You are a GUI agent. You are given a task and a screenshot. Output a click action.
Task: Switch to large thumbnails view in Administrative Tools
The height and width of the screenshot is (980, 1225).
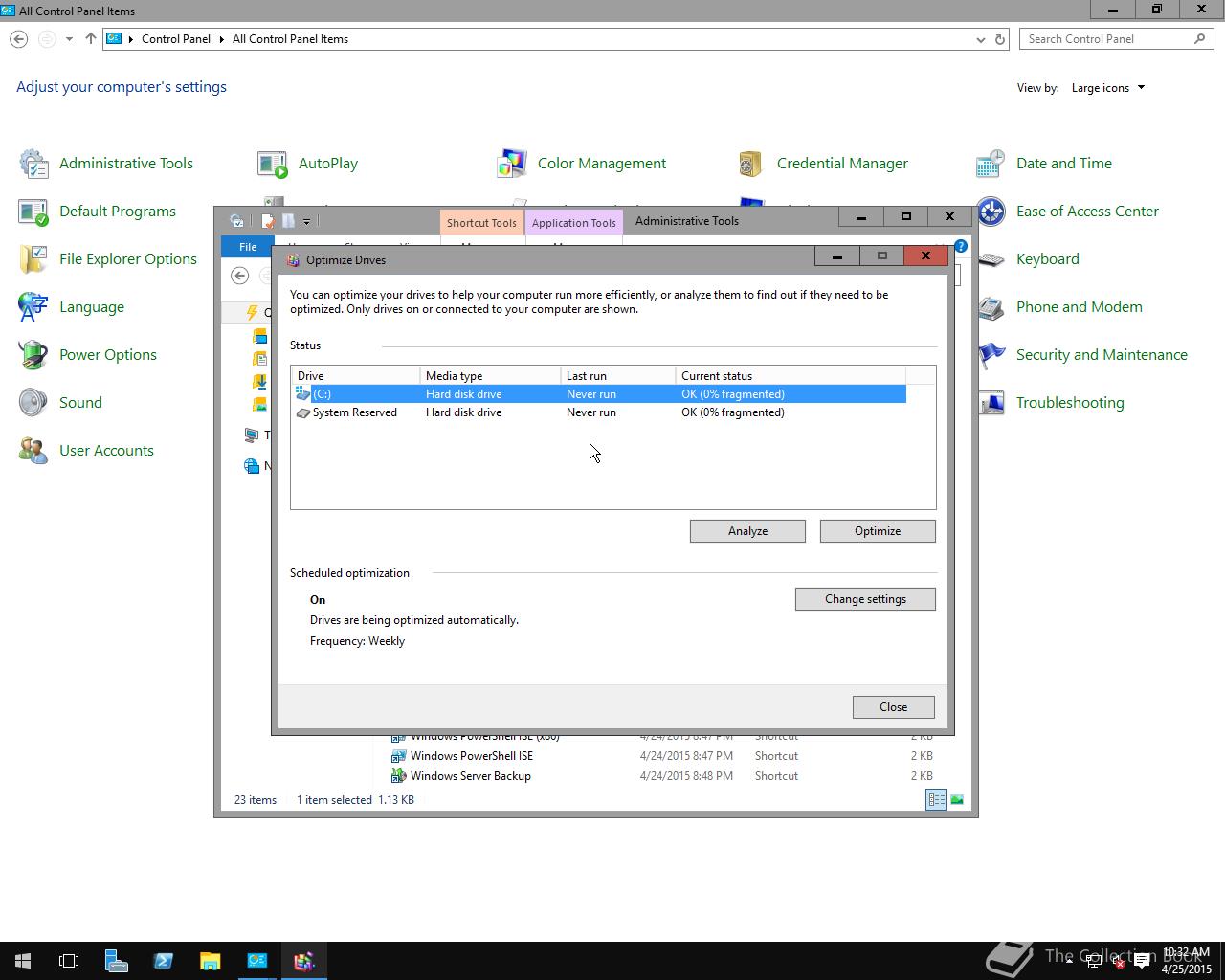[957, 800]
